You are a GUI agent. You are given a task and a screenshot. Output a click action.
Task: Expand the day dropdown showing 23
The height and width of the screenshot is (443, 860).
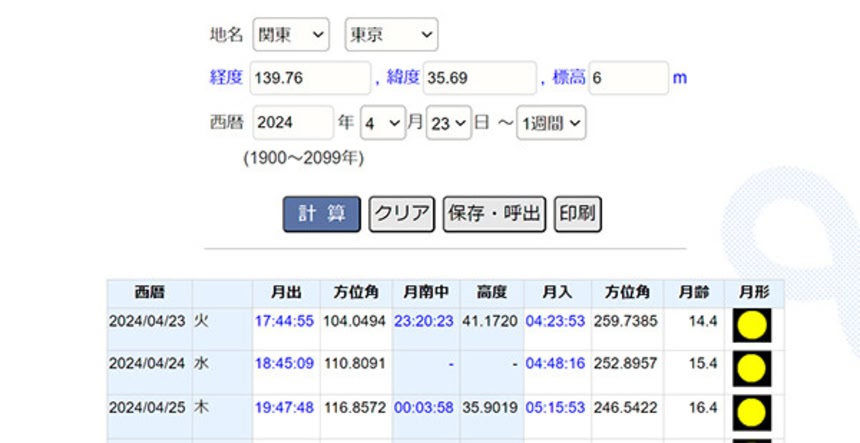[x=448, y=123]
